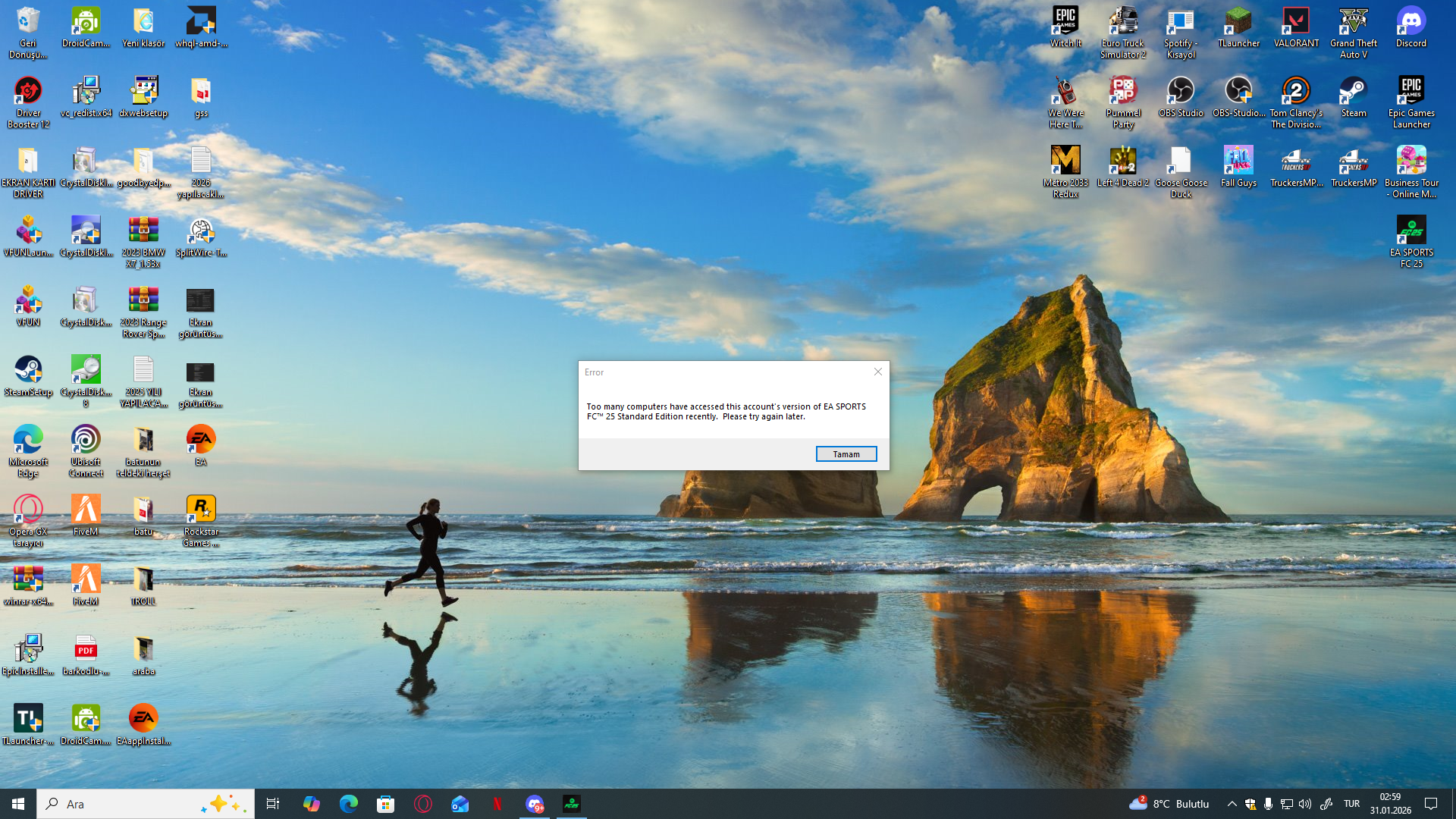
Task: Select the TLauncher Minecraft block icon
Action: 1238,28
